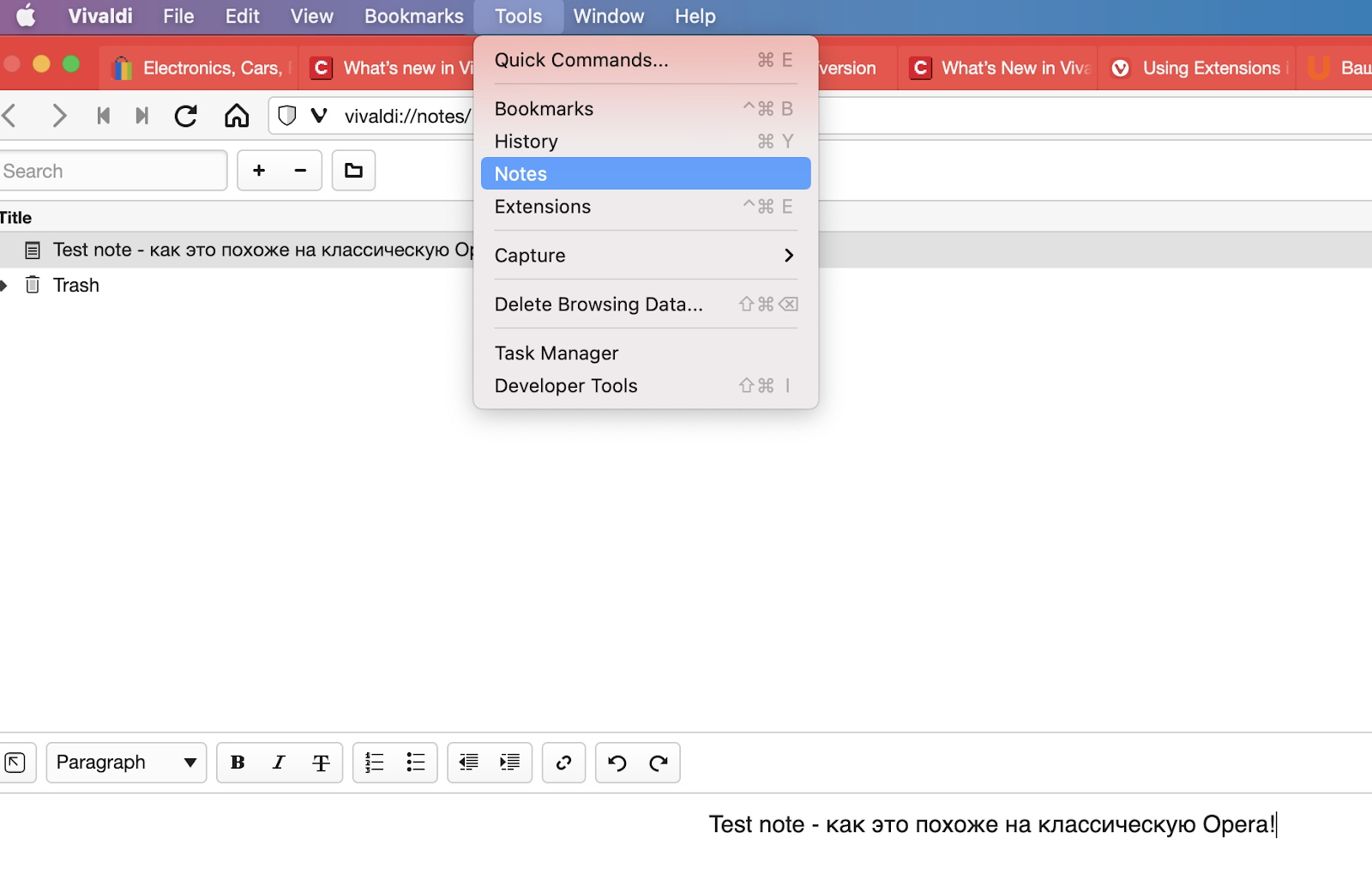Toggle bold formatting in note editor
Viewport: 1372px width, 893px height.
(x=238, y=762)
